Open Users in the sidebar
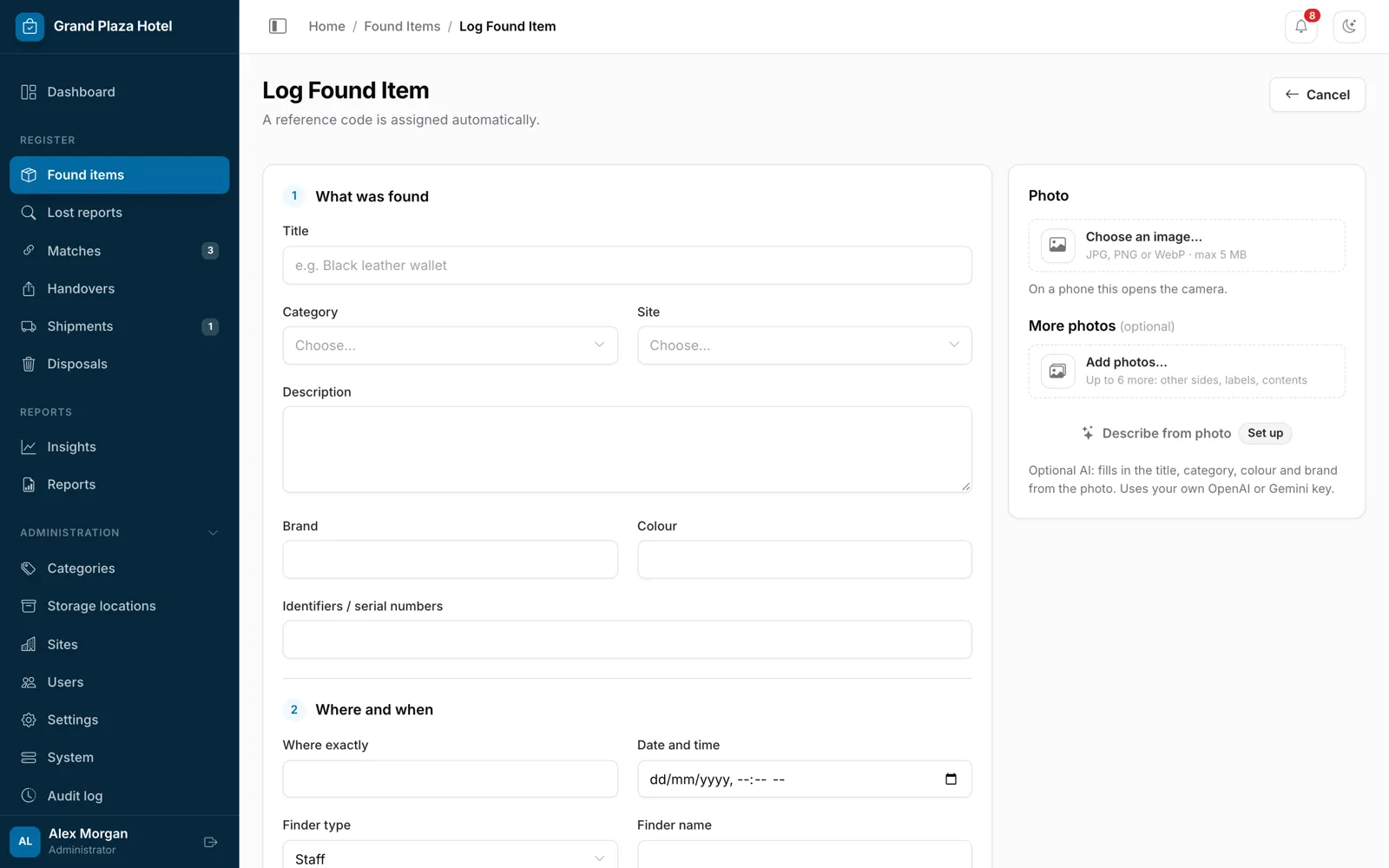Screen dimensions: 1389x868 pyautogui.click(x=120, y=682)
